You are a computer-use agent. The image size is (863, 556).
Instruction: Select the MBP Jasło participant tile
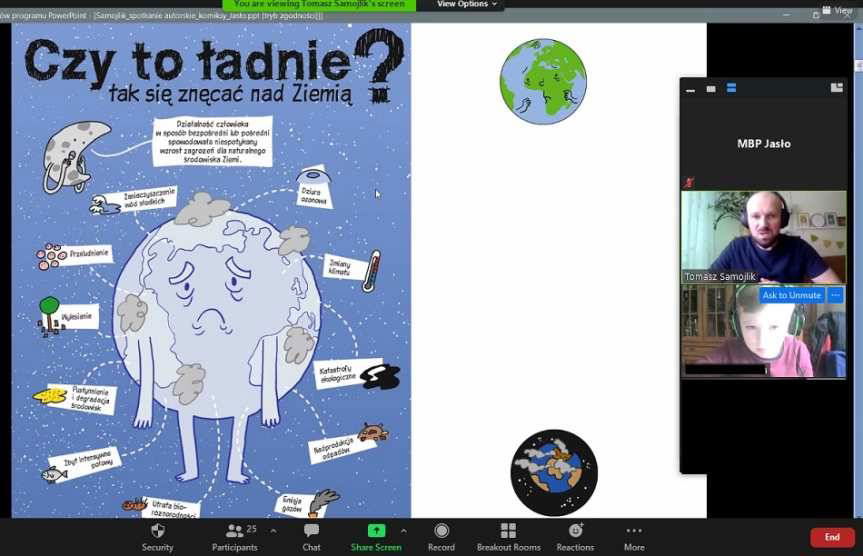click(x=763, y=143)
